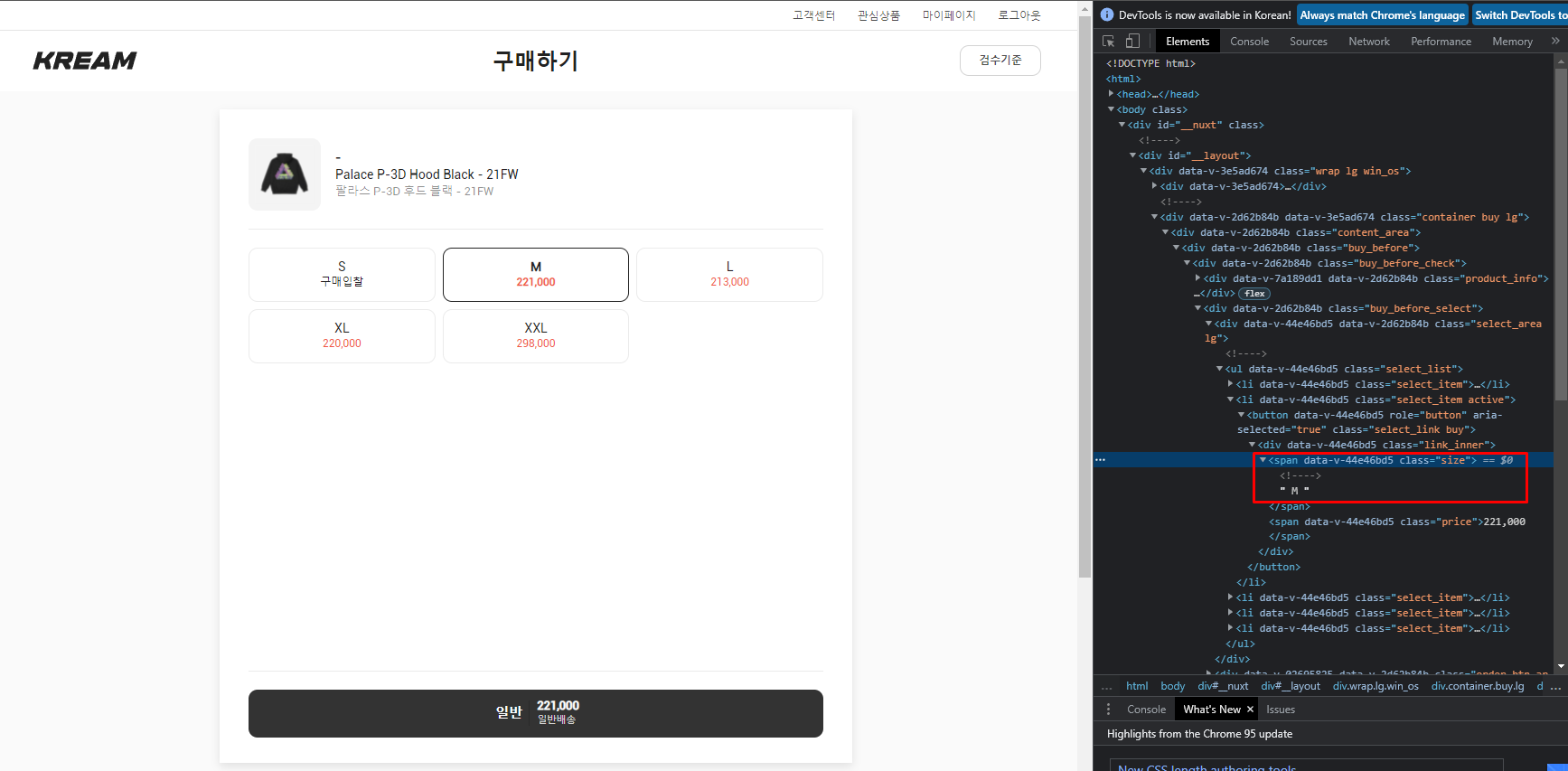Collapse the link_inner div node
The image size is (1568, 771).
(x=1253, y=445)
